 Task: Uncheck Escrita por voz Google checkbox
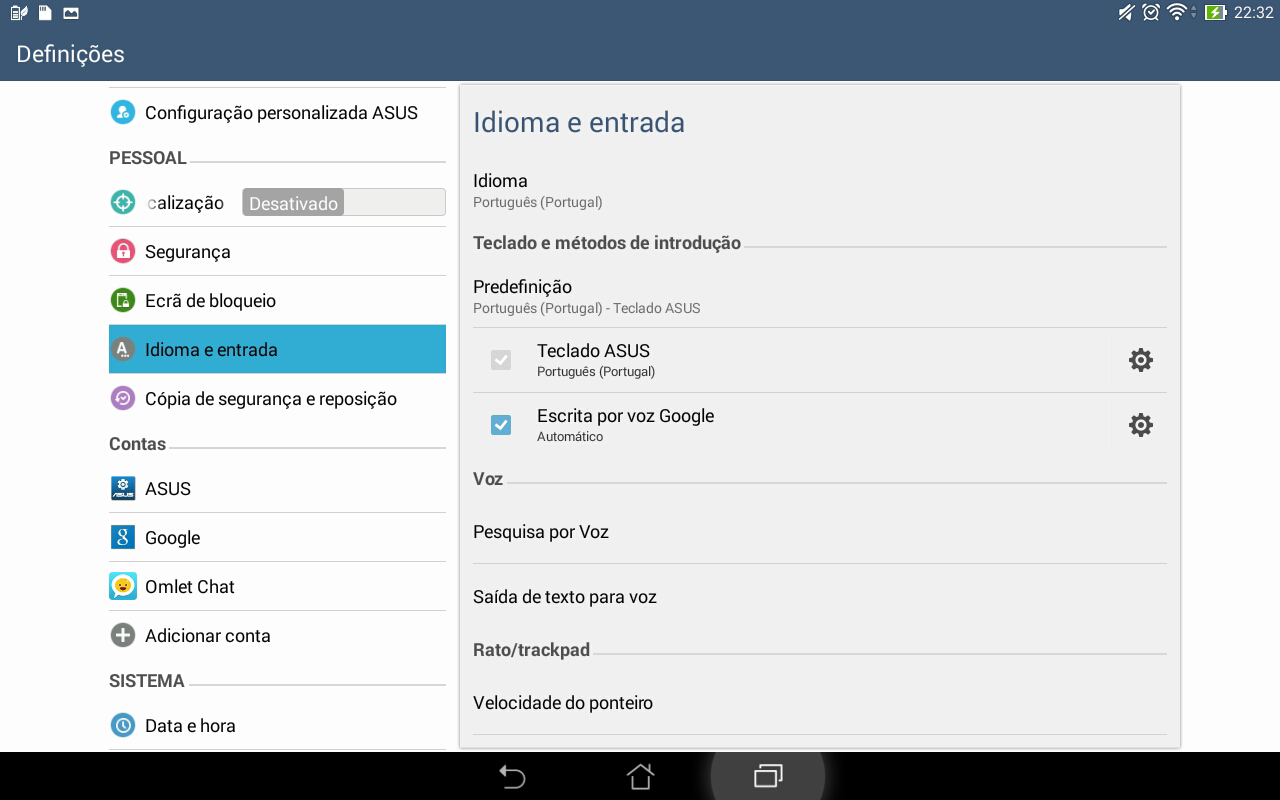[x=501, y=425]
